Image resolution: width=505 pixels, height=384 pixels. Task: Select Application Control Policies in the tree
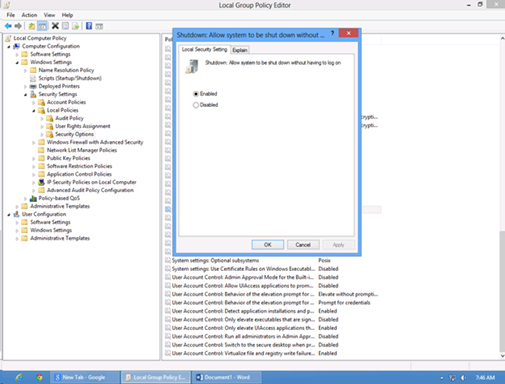point(79,174)
